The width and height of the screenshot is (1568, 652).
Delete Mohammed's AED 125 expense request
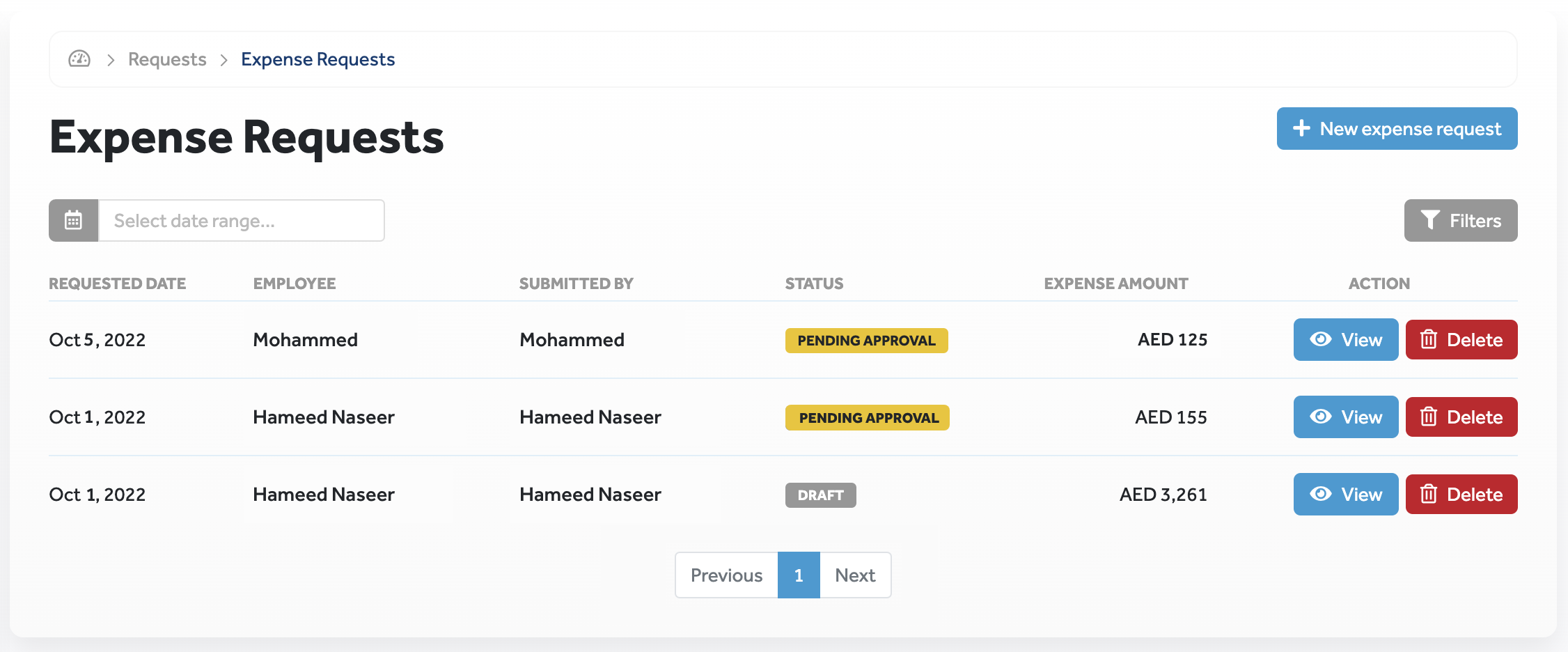pyautogui.click(x=1461, y=340)
